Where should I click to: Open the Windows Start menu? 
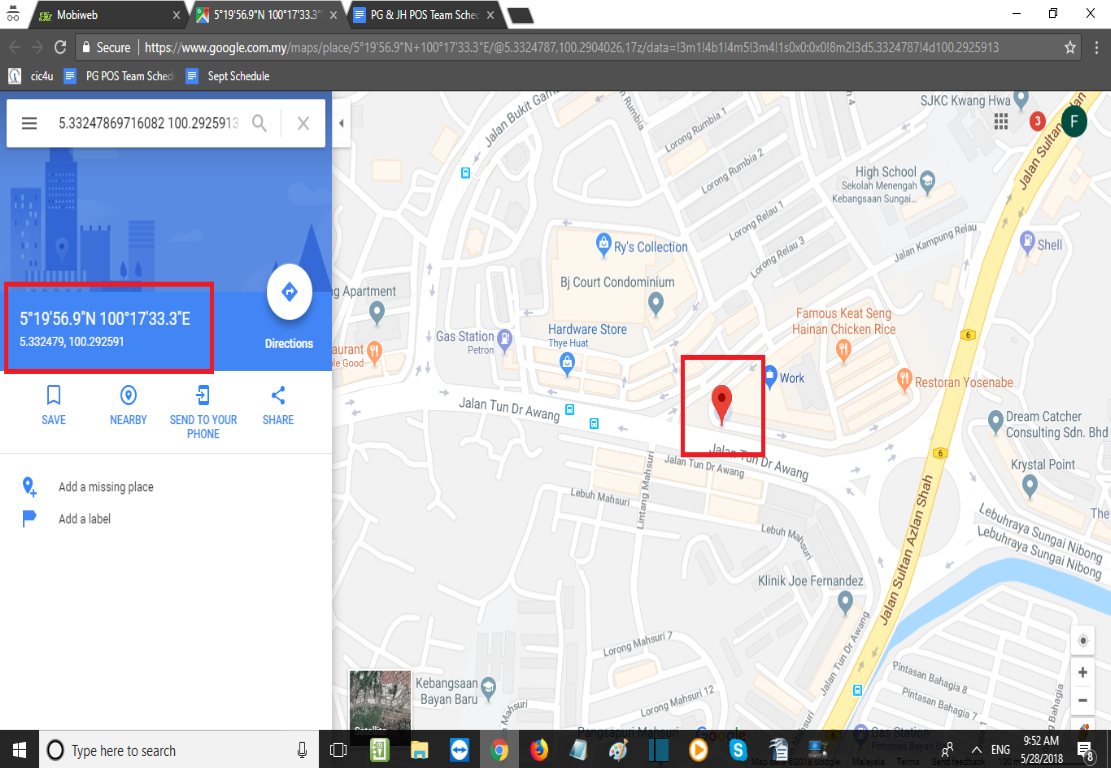pyautogui.click(x=19, y=750)
